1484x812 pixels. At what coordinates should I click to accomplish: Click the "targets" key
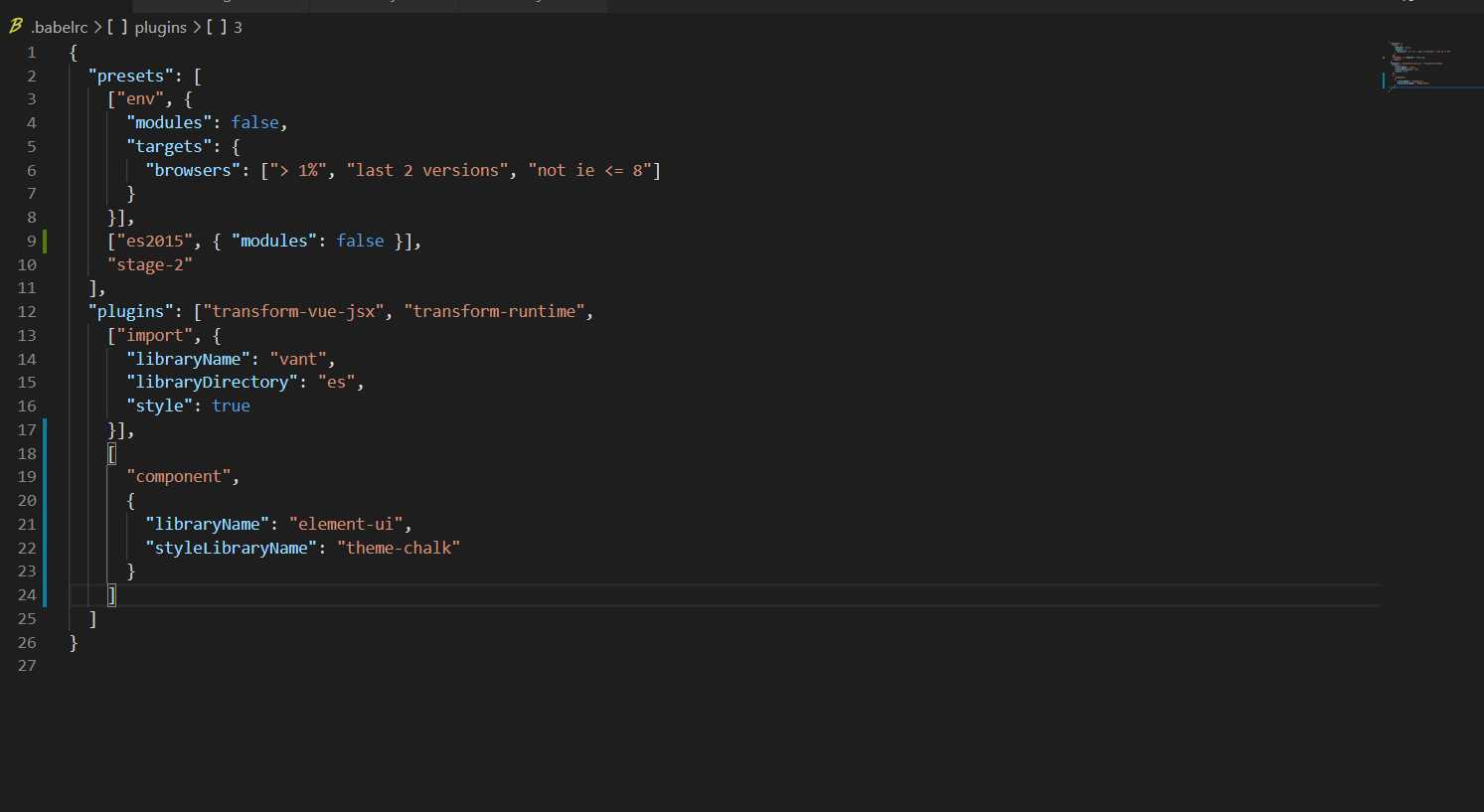coord(169,146)
